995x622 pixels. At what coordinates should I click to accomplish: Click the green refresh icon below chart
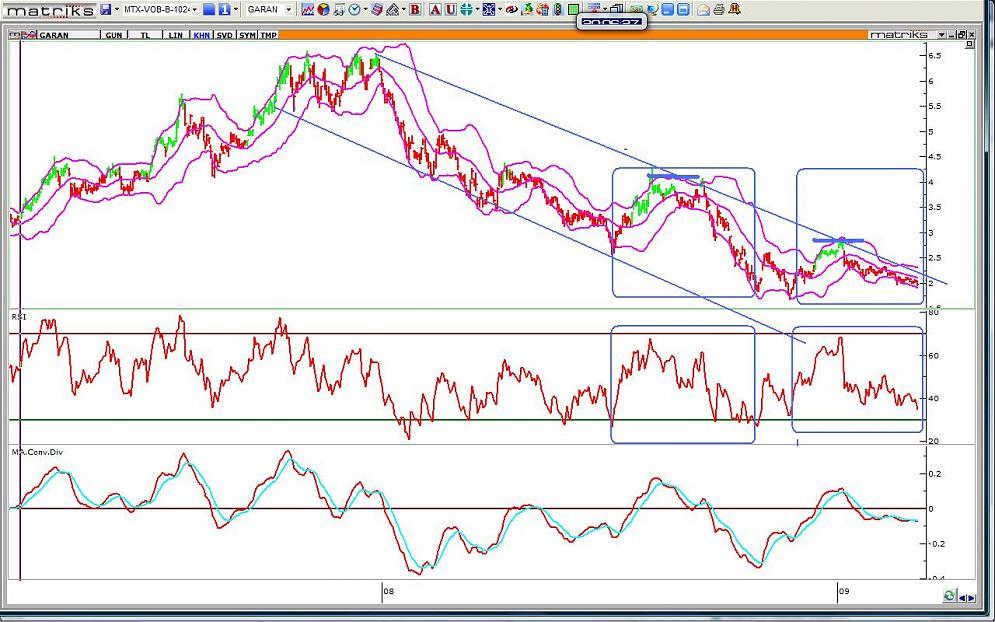pyautogui.click(x=949, y=596)
